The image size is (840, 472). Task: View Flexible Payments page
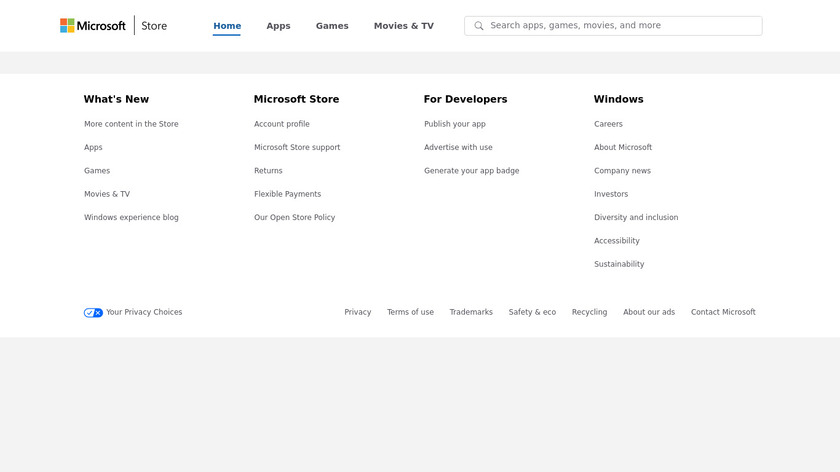(x=288, y=194)
